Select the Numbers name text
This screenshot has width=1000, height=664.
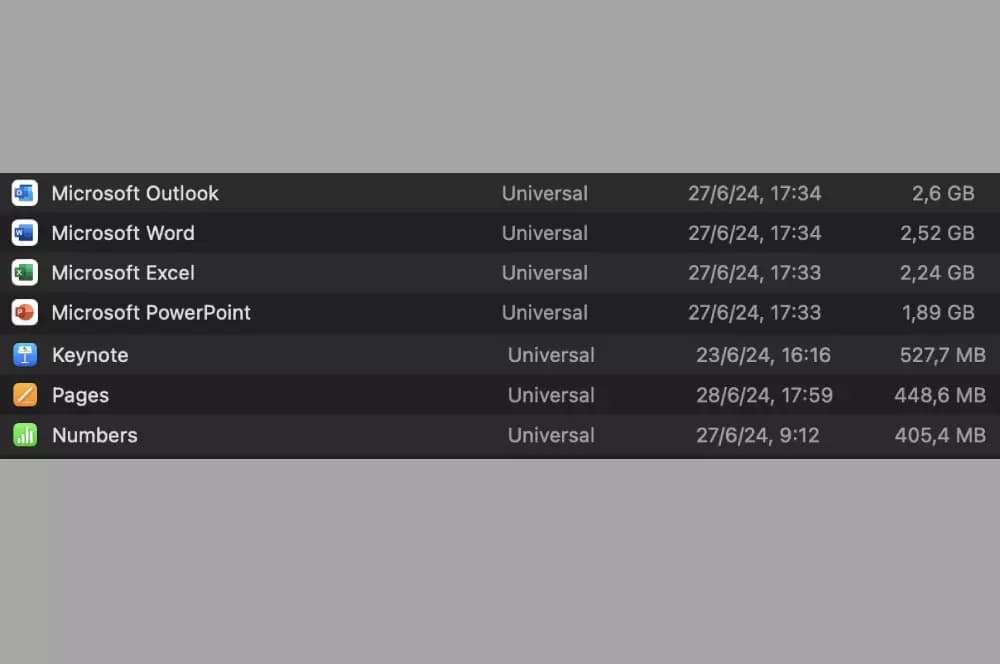coord(95,435)
